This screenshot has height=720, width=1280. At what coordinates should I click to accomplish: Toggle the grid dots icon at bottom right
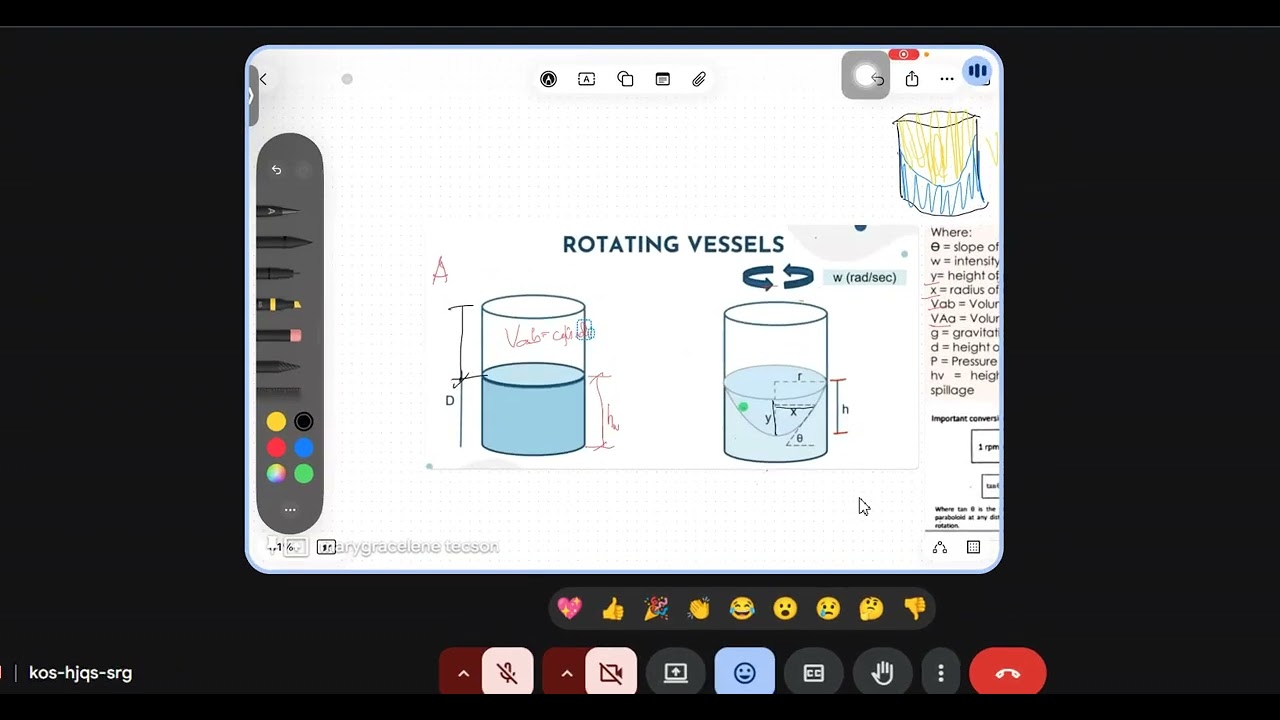pos(973,547)
